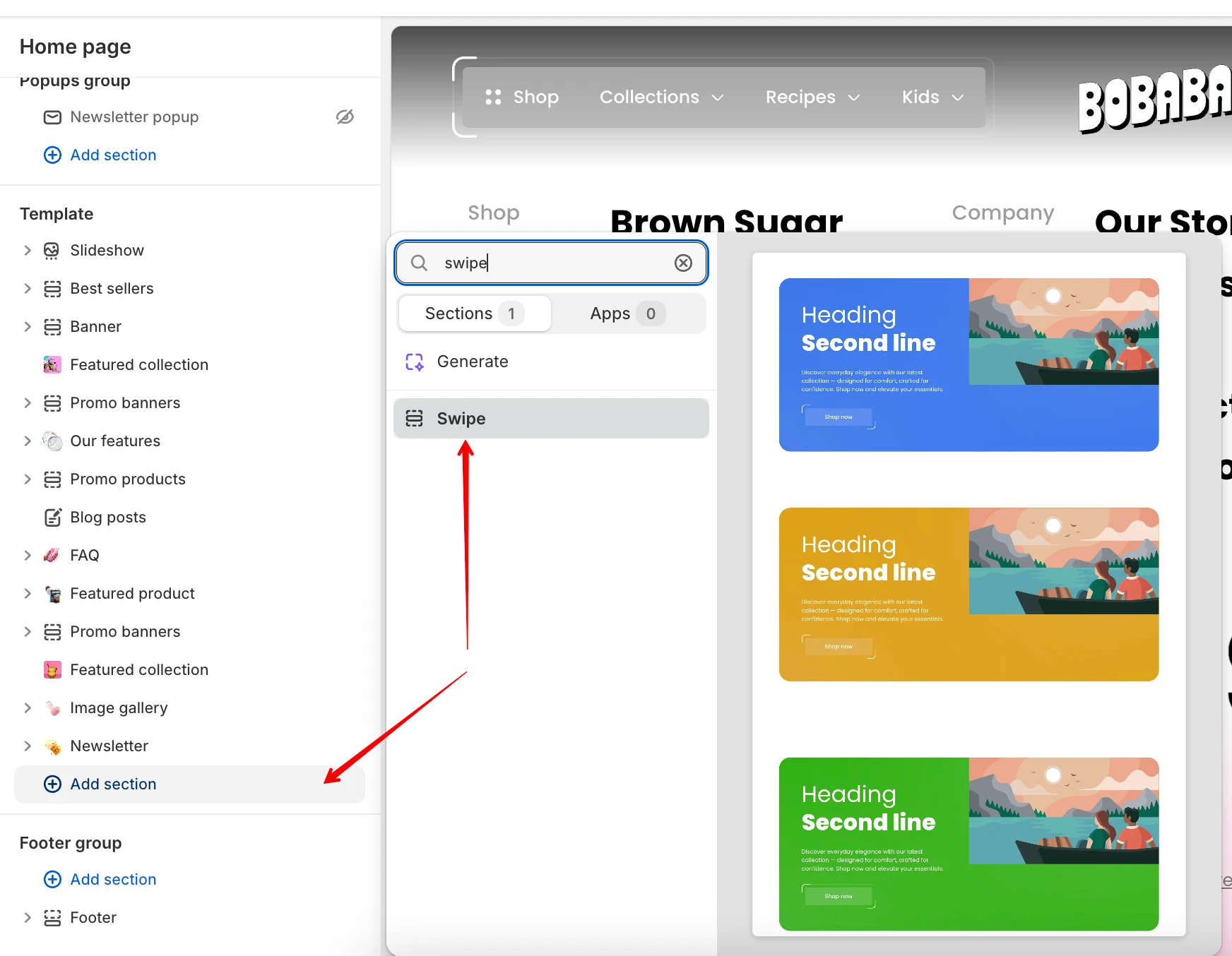
Task: Pick the orange Swipe preview card
Action: [x=969, y=594]
